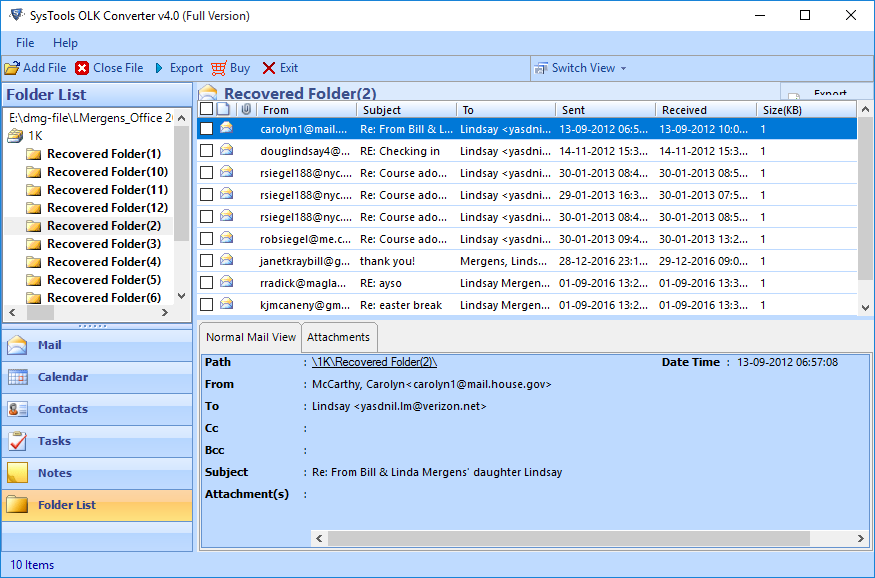Click the SysTools app logo in title bar

[17, 15]
